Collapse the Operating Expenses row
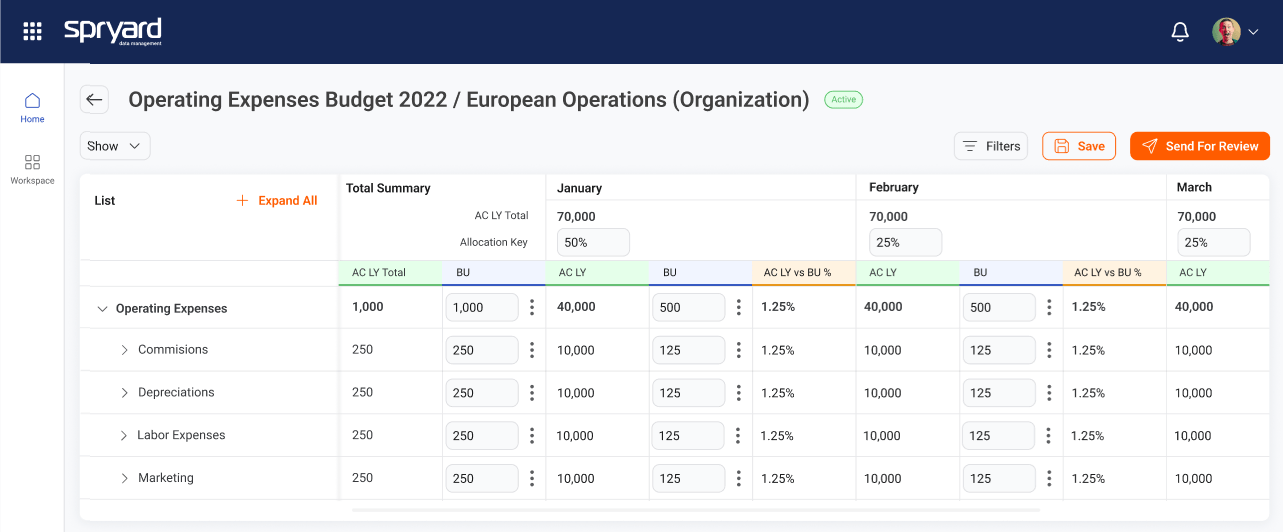 (x=102, y=309)
